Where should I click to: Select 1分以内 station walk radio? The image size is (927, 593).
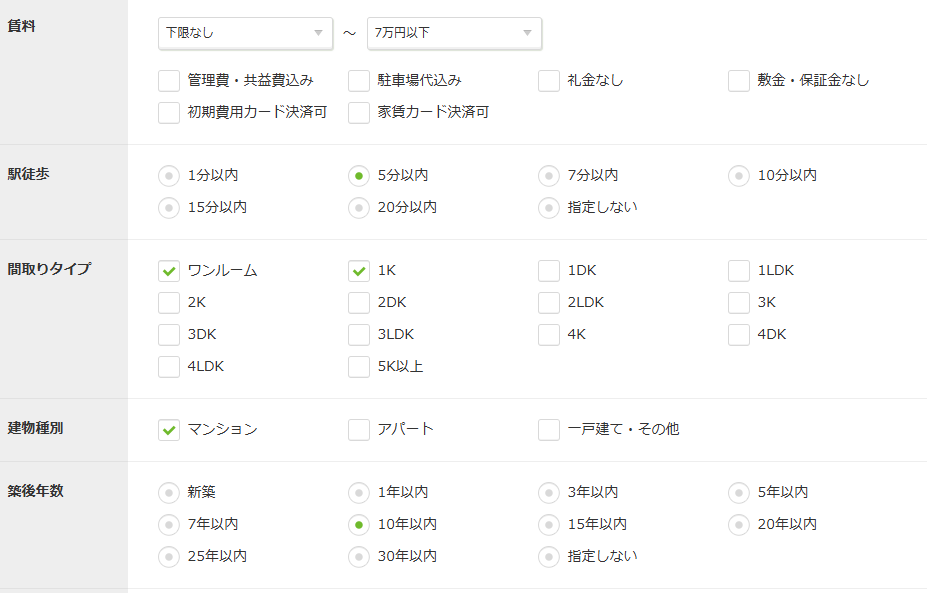click(169, 176)
